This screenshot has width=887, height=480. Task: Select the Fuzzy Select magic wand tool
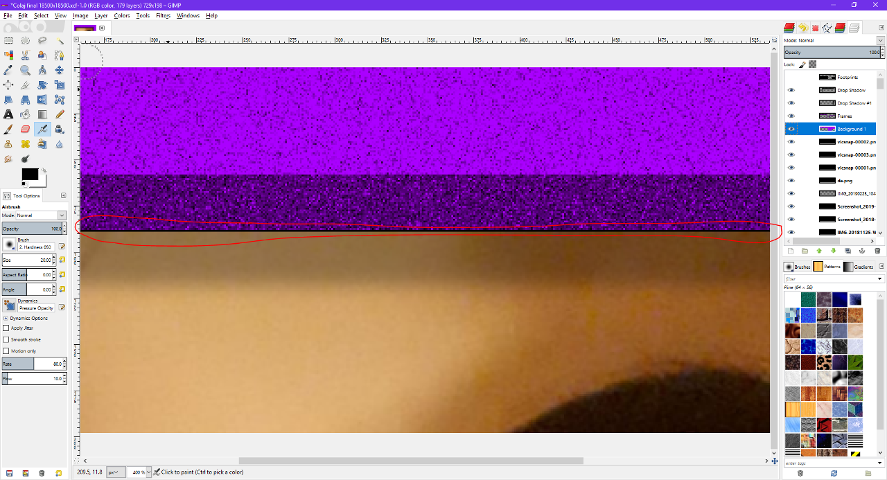[x=59, y=41]
